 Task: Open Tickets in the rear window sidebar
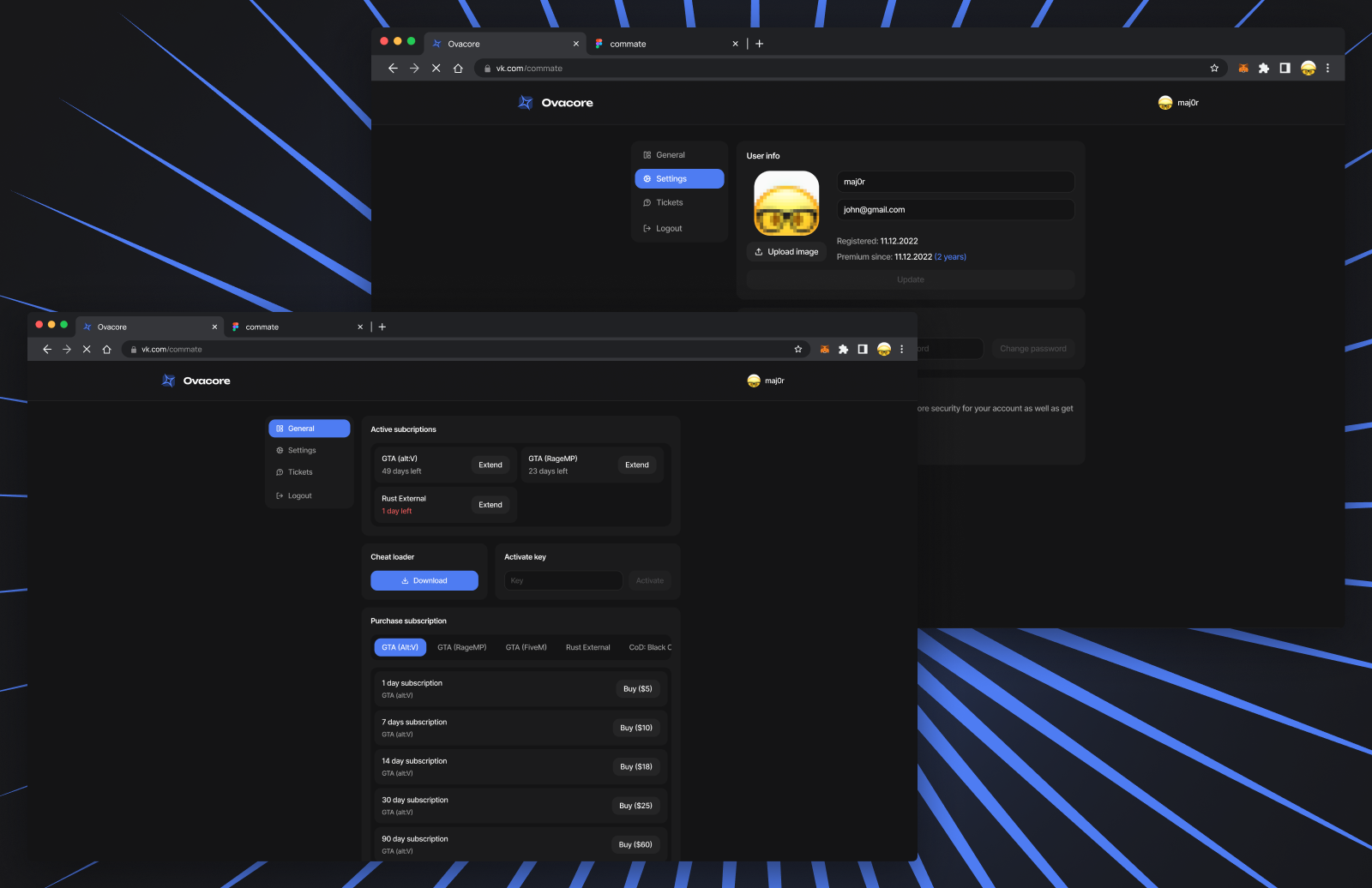tap(679, 202)
